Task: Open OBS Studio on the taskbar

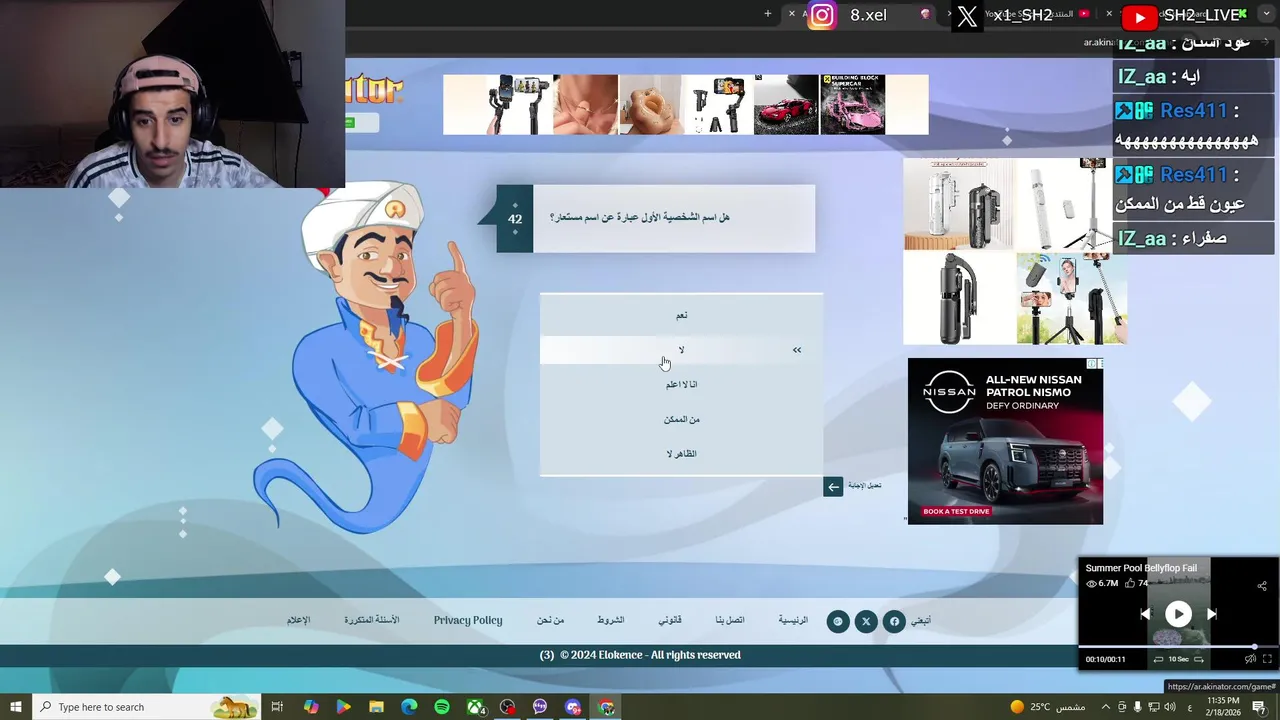Action: coord(508,707)
